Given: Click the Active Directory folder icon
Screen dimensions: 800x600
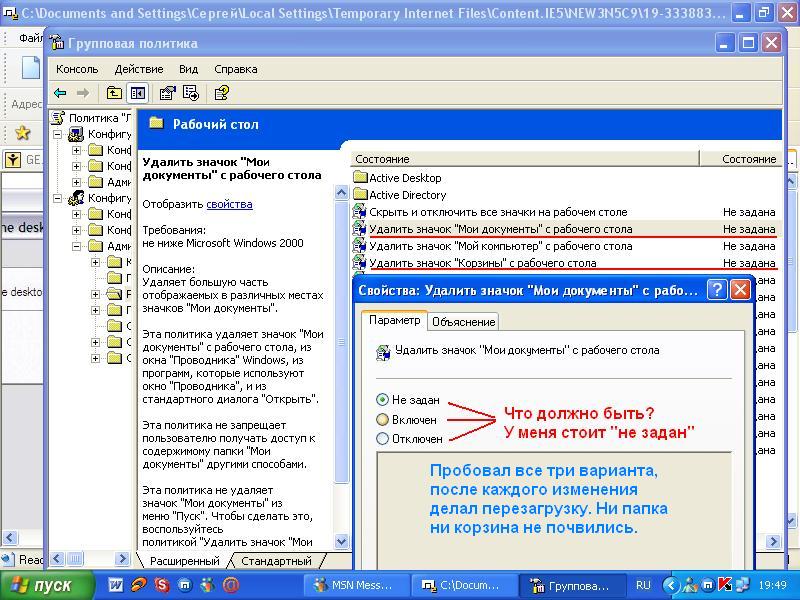Looking at the screenshot, I should [360, 194].
